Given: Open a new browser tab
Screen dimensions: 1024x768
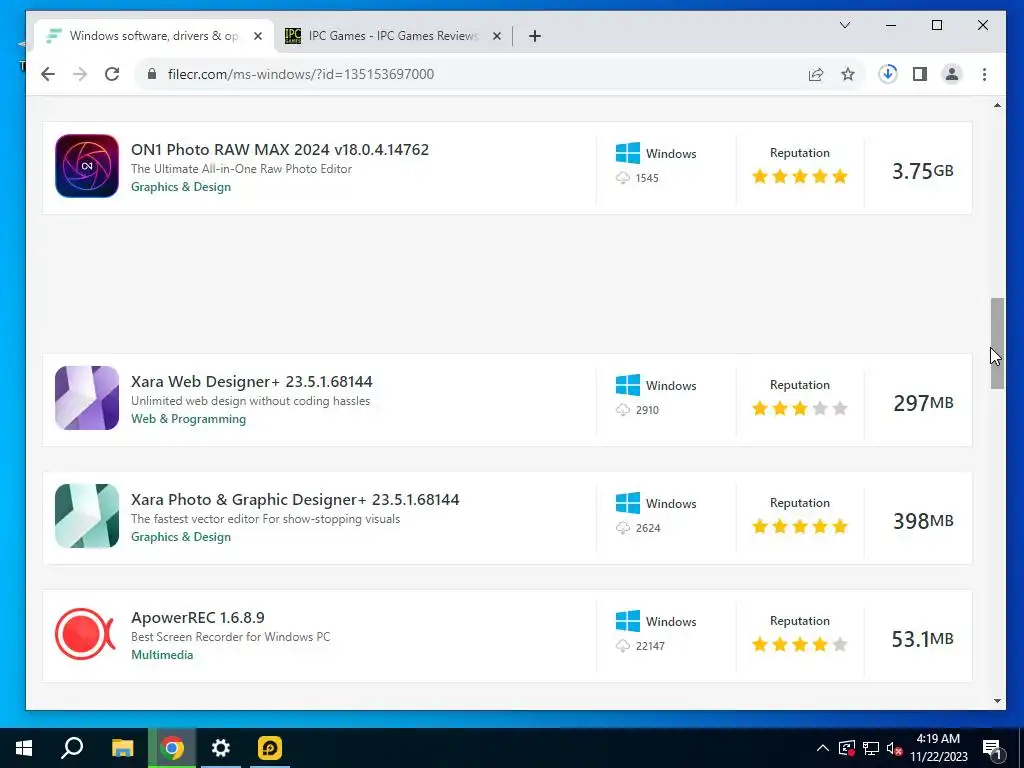Looking at the screenshot, I should [535, 36].
